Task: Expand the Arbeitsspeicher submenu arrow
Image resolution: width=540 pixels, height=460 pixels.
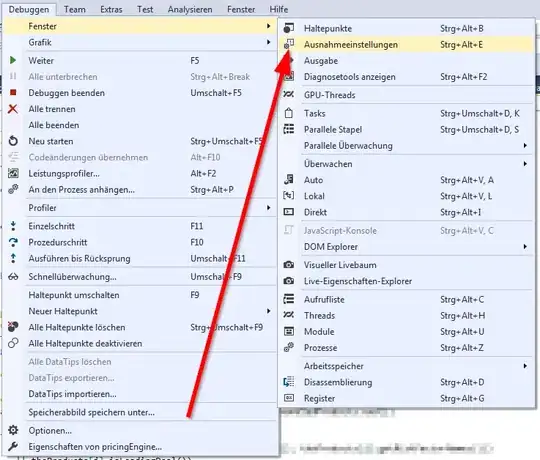Action: tap(525, 366)
